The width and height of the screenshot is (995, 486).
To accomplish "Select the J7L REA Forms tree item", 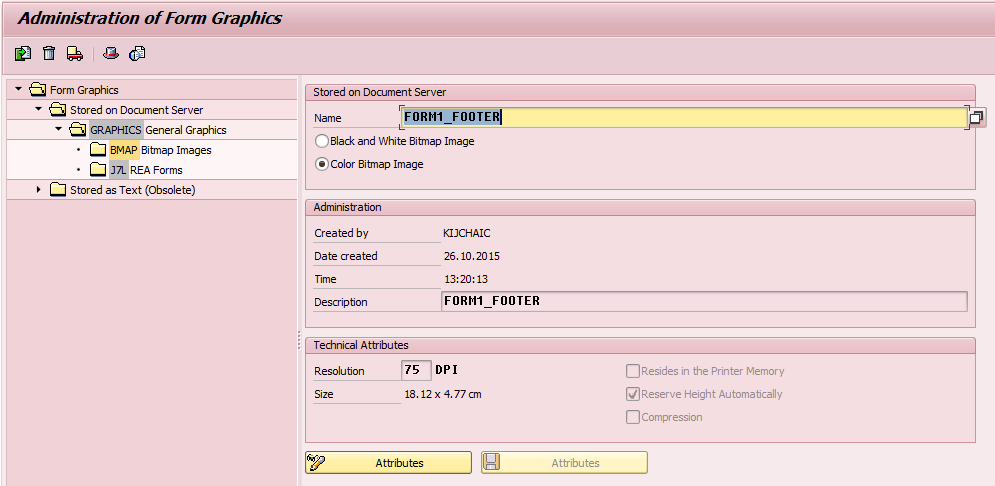I will click(x=146, y=170).
